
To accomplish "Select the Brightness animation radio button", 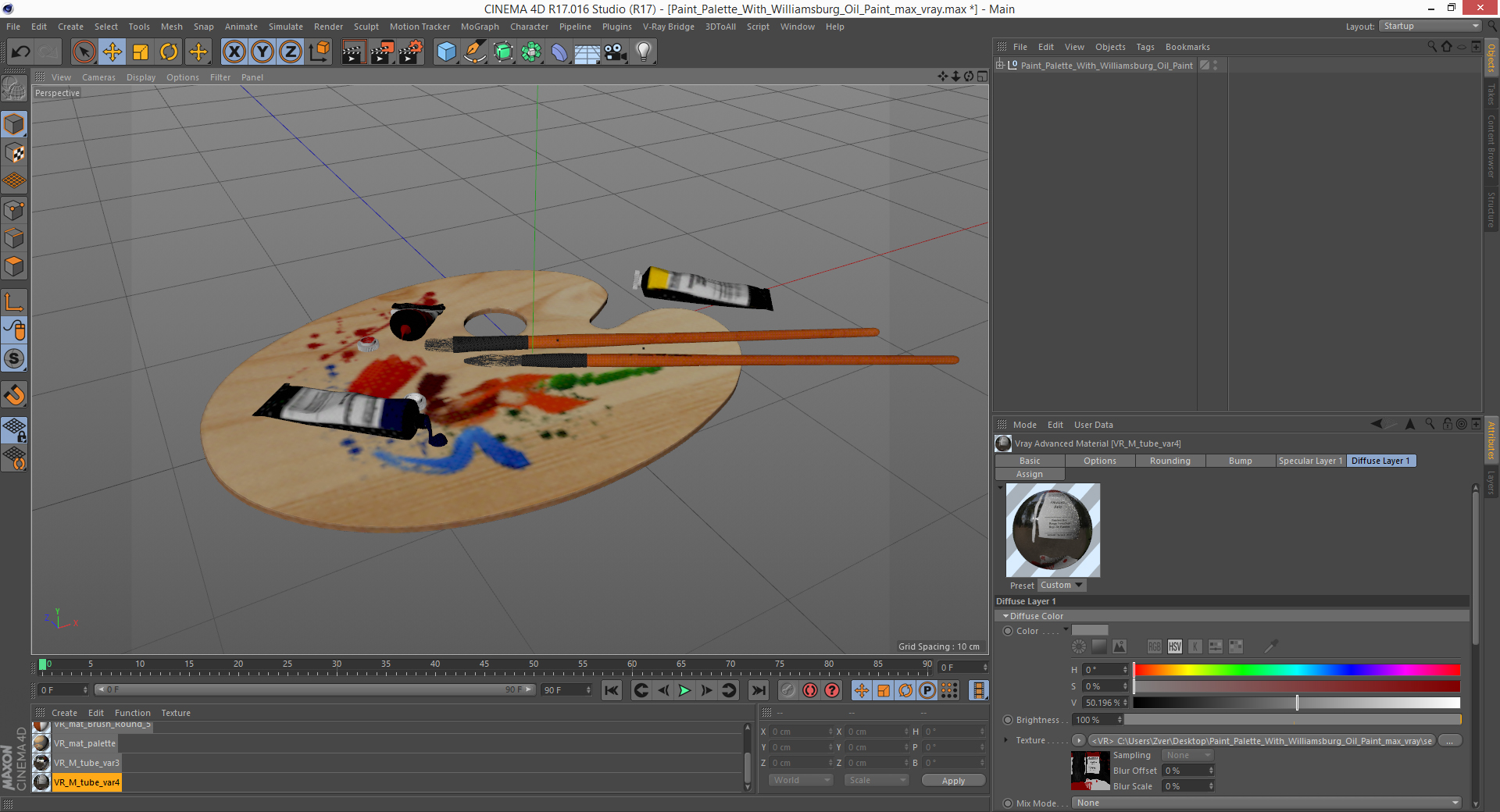I will tap(1008, 720).
